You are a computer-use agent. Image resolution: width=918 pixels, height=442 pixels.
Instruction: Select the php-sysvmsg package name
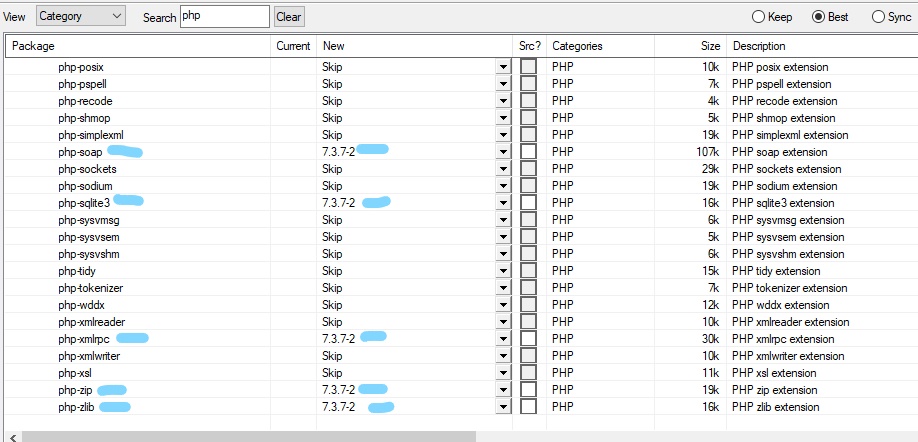pyautogui.click(x=89, y=220)
